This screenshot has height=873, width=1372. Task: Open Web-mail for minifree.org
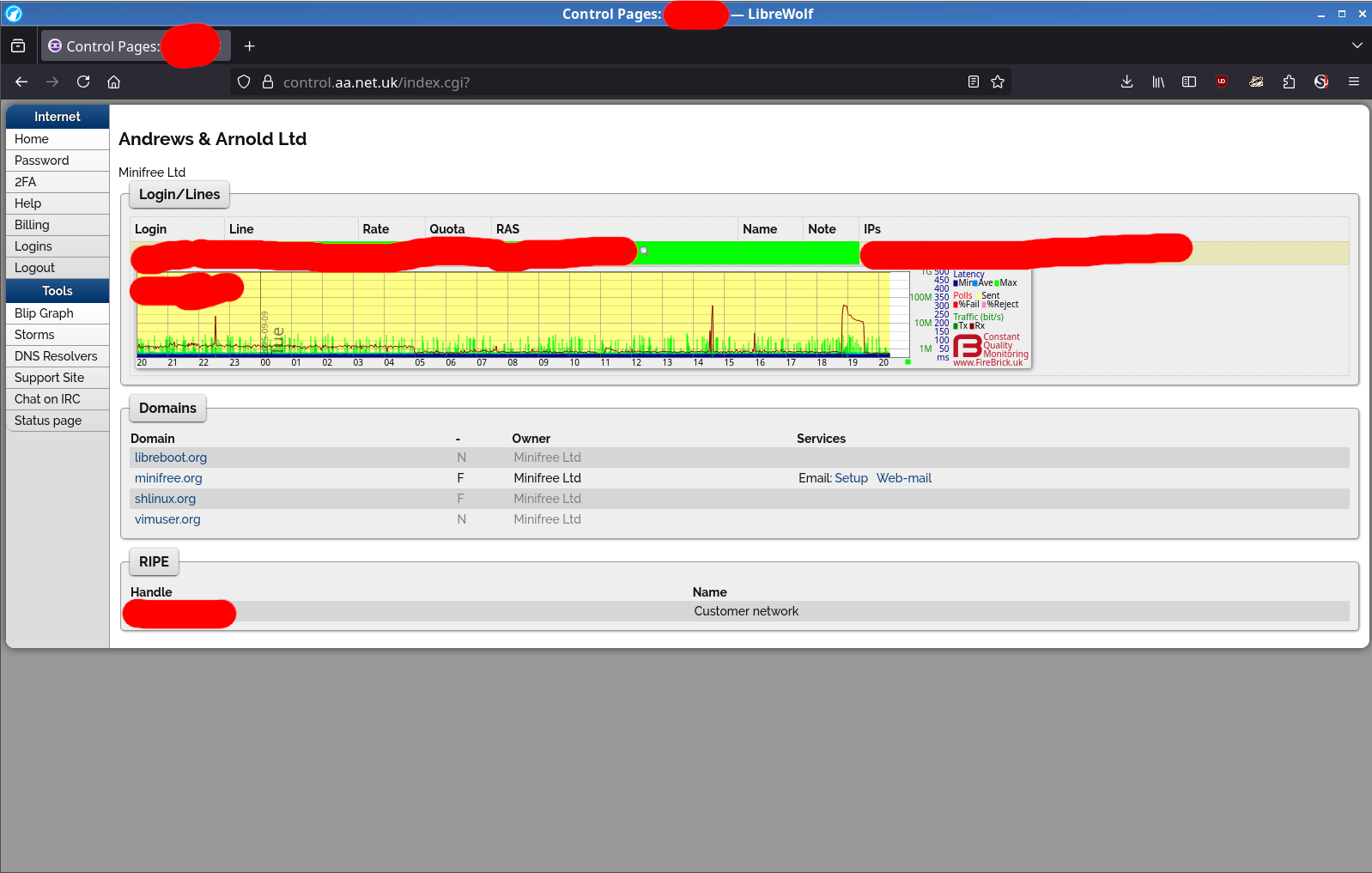pyautogui.click(x=903, y=478)
